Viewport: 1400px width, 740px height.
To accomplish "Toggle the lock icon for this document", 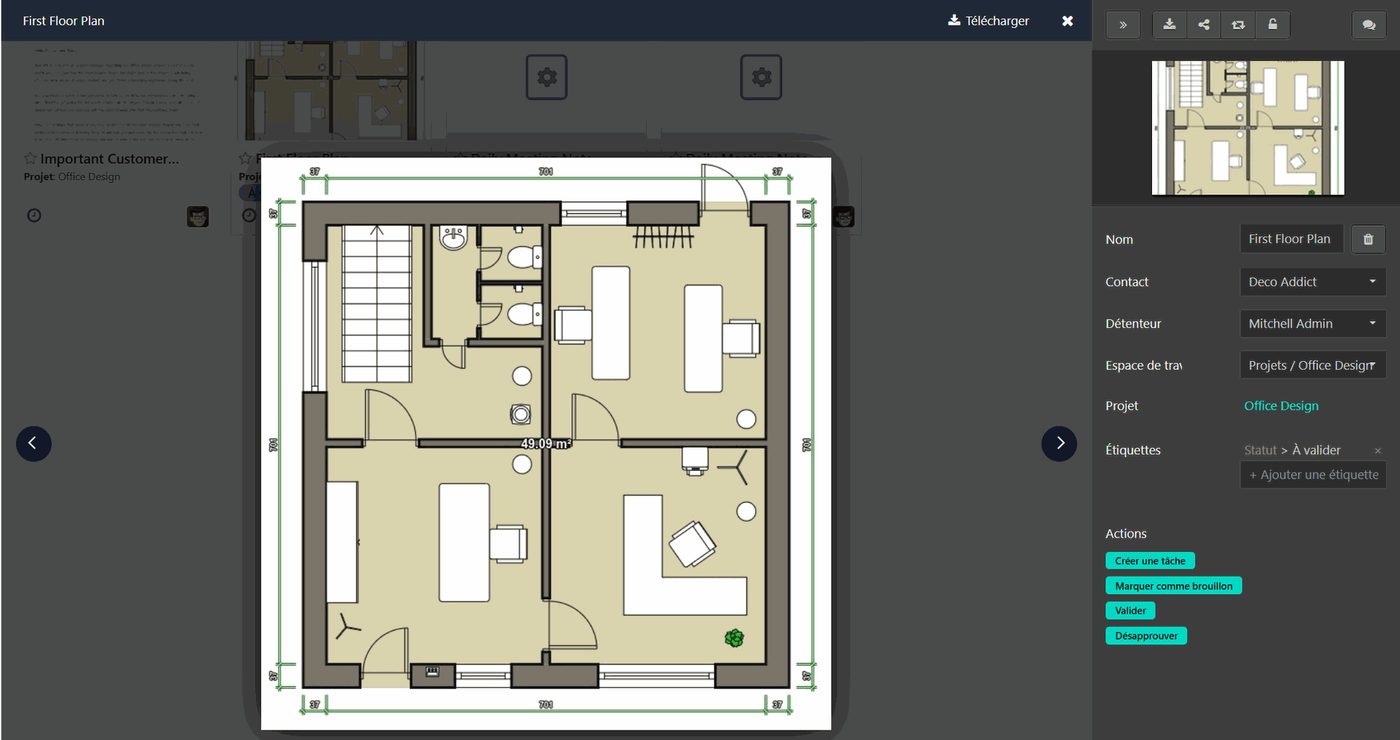I will [x=1272, y=25].
